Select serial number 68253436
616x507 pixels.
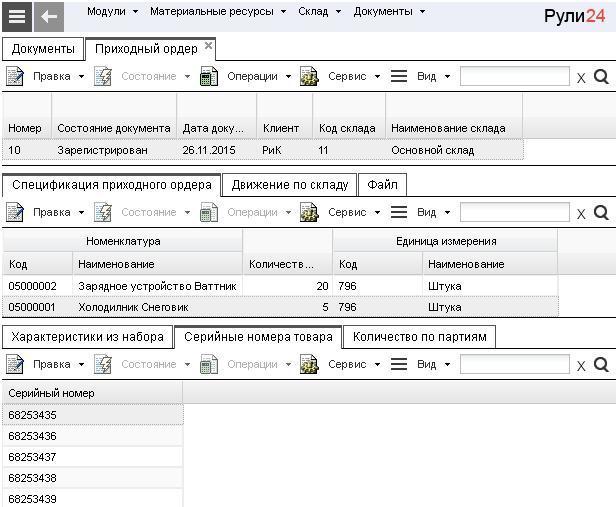click(93, 436)
